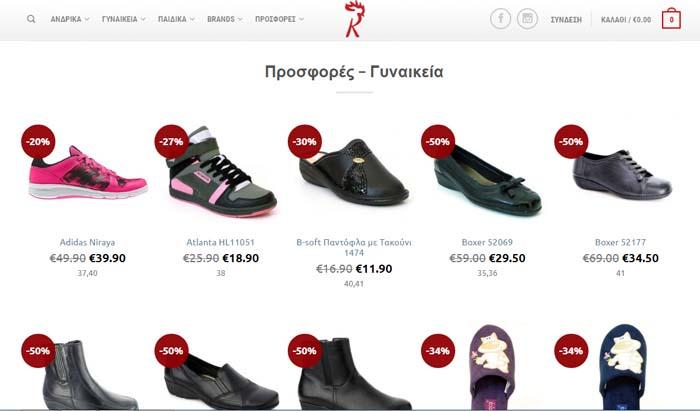Screen dimensions: 700x411
Task: View the purple cat slipper image
Action: [492, 367]
